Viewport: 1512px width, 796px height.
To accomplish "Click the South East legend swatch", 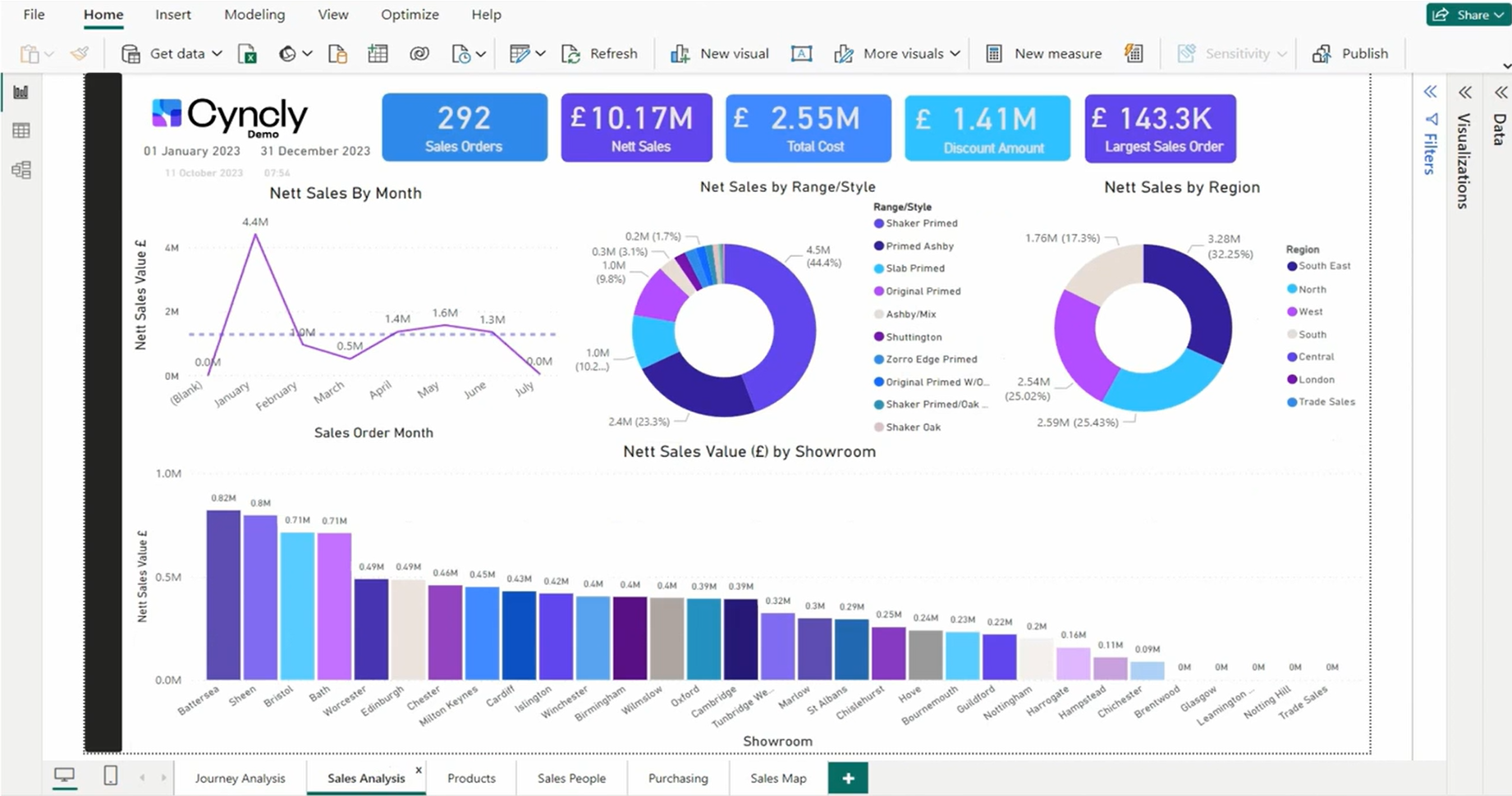I will (x=1292, y=266).
